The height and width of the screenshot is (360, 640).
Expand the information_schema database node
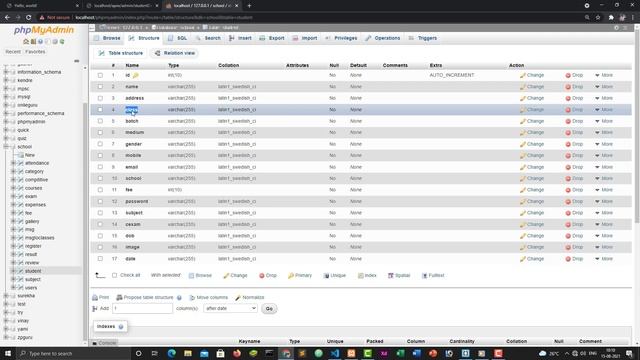pyautogui.click(x=6, y=72)
